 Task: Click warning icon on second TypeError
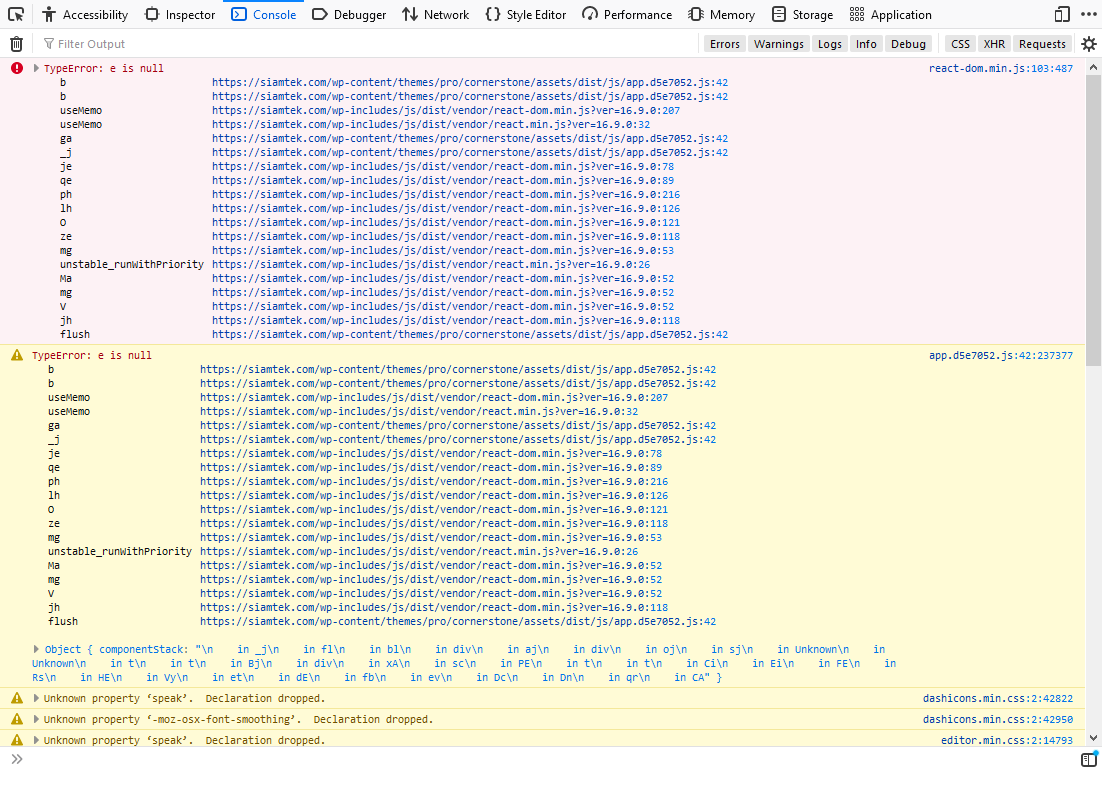pyautogui.click(x=17, y=355)
